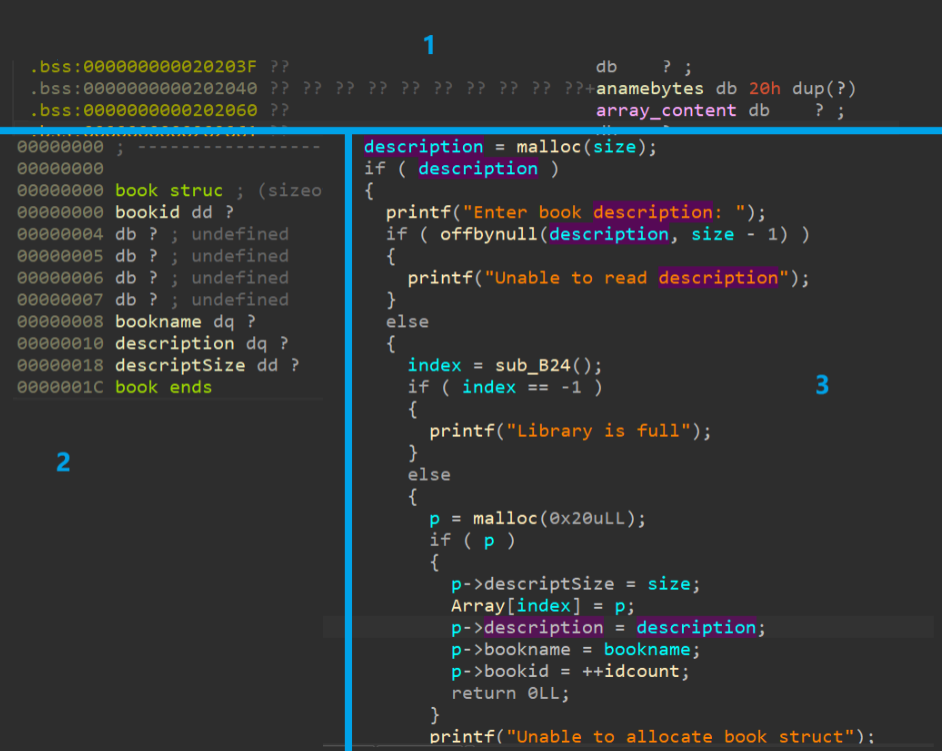
Task: Click the 'book ends' line
Action: click(163, 388)
